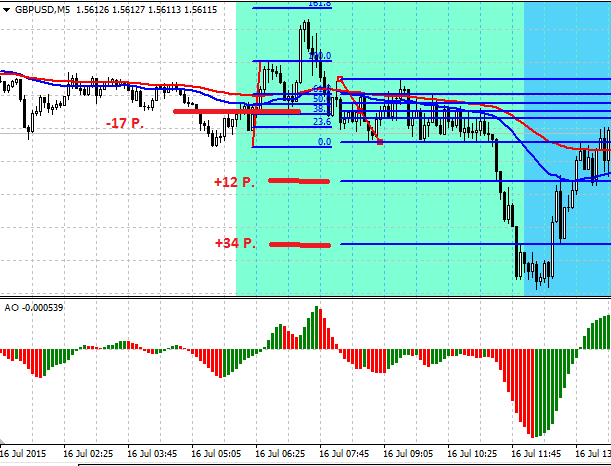Select the red marker line beside +12 P.
Image resolution: width=611 pixels, height=466 pixels.
[x=299, y=181]
